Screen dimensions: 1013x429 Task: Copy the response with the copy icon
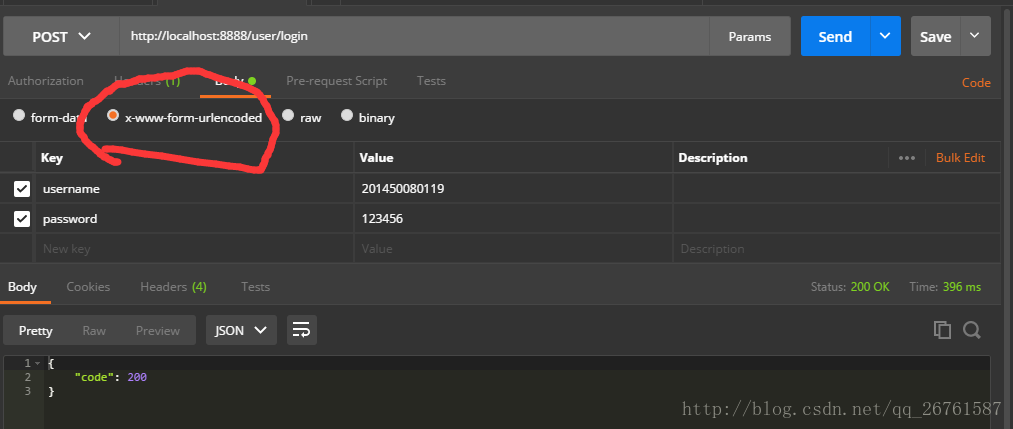[x=943, y=330]
